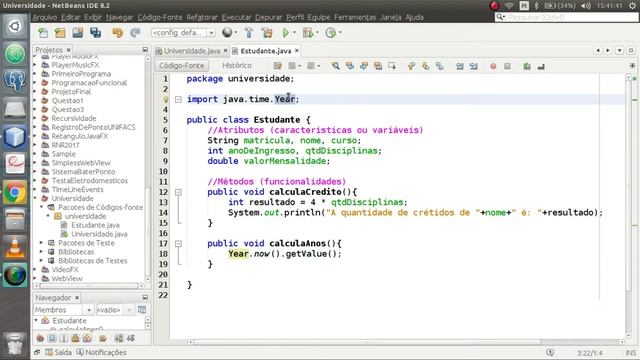Click the Código-Fonte view button
The width and height of the screenshot is (640, 360).
[x=182, y=66]
